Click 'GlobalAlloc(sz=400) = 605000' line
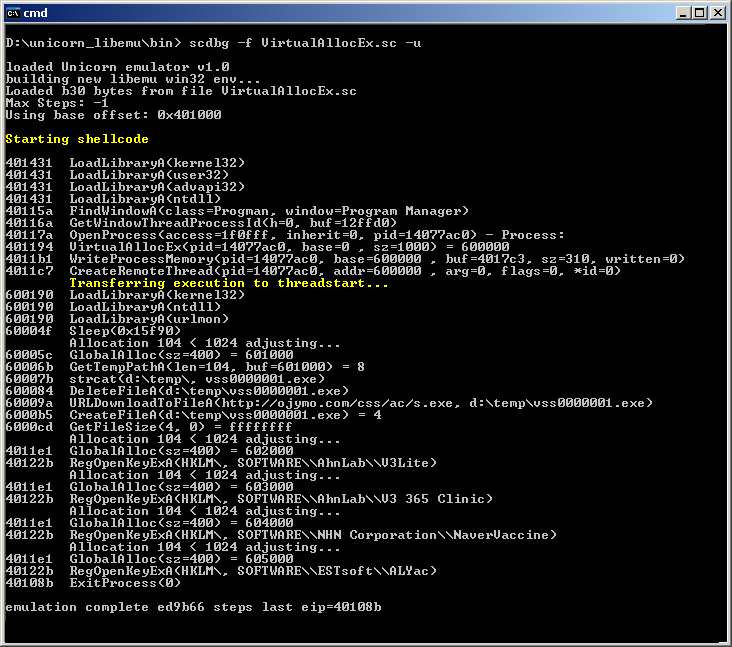This screenshot has width=732, height=647. pyautogui.click(x=149, y=559)
